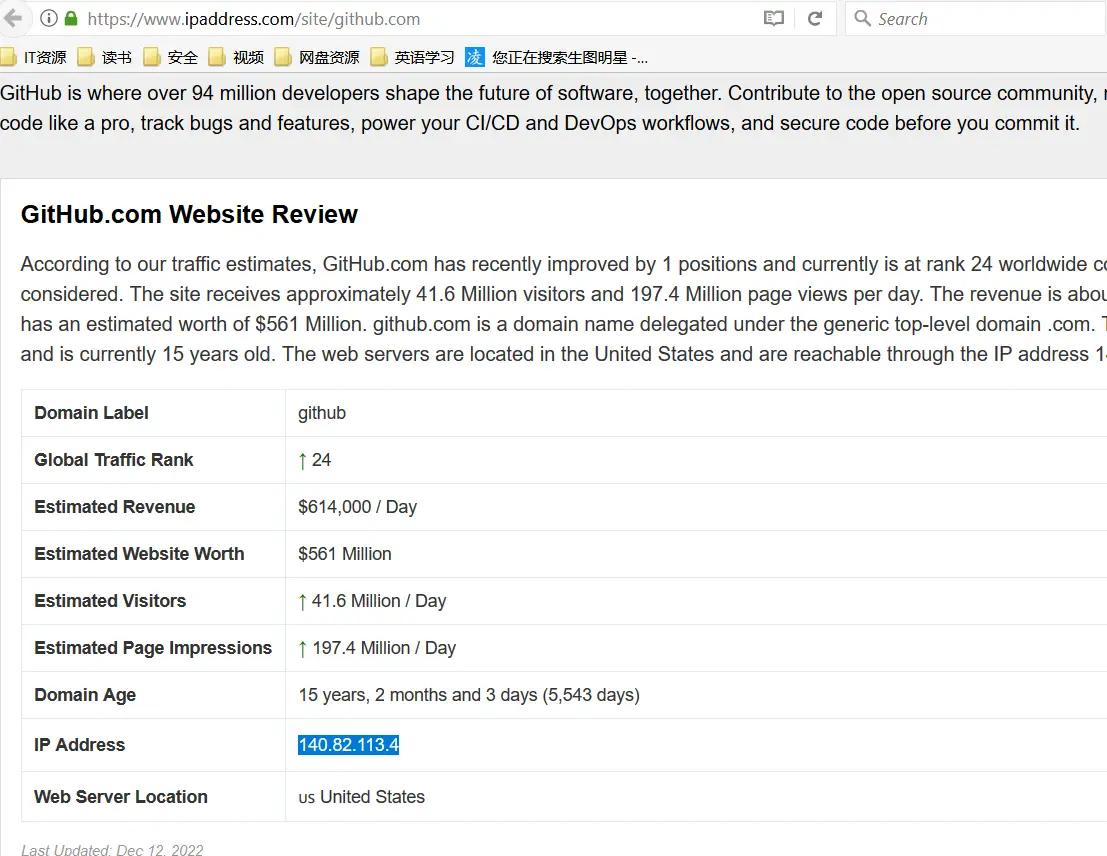Viewport: 1107px width, 856px height.
Task: Select the US United States location value
Action: [x=361, y=797]
